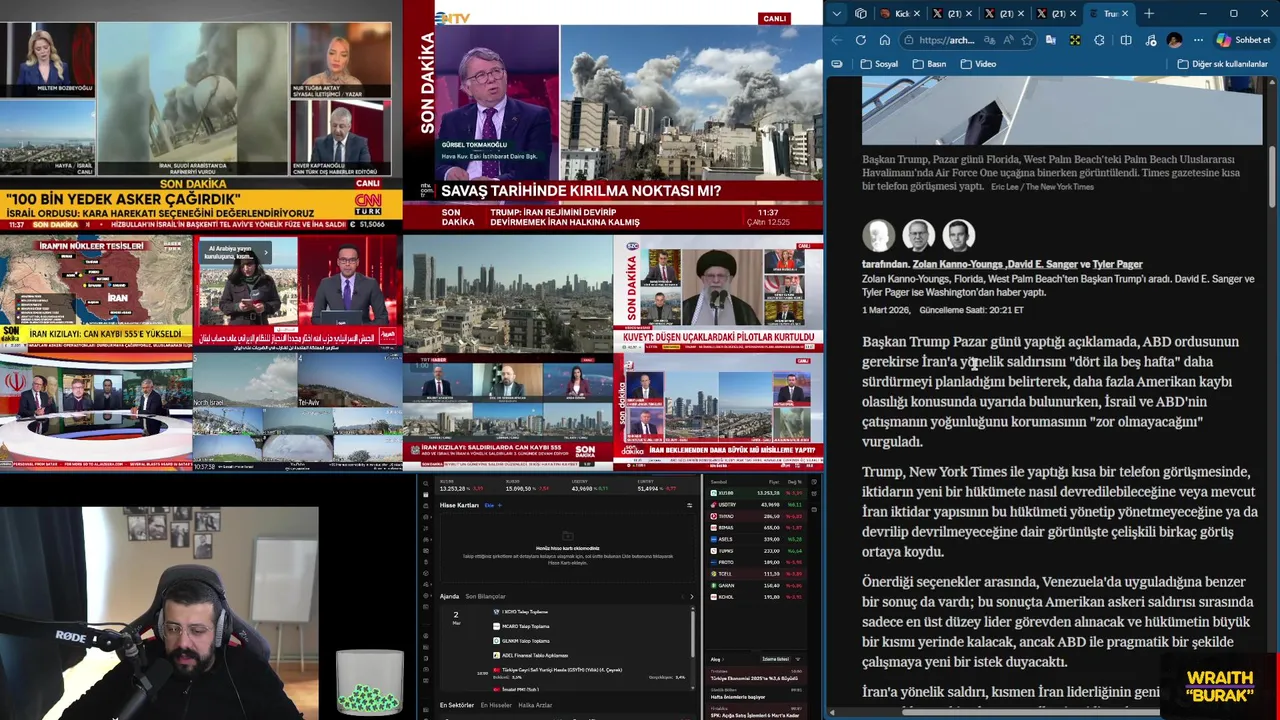Click the CNN Türk broadcast tile
The width and height of the screenshot is (1280, 720).
pyautogui.click(x=200, y=117)
